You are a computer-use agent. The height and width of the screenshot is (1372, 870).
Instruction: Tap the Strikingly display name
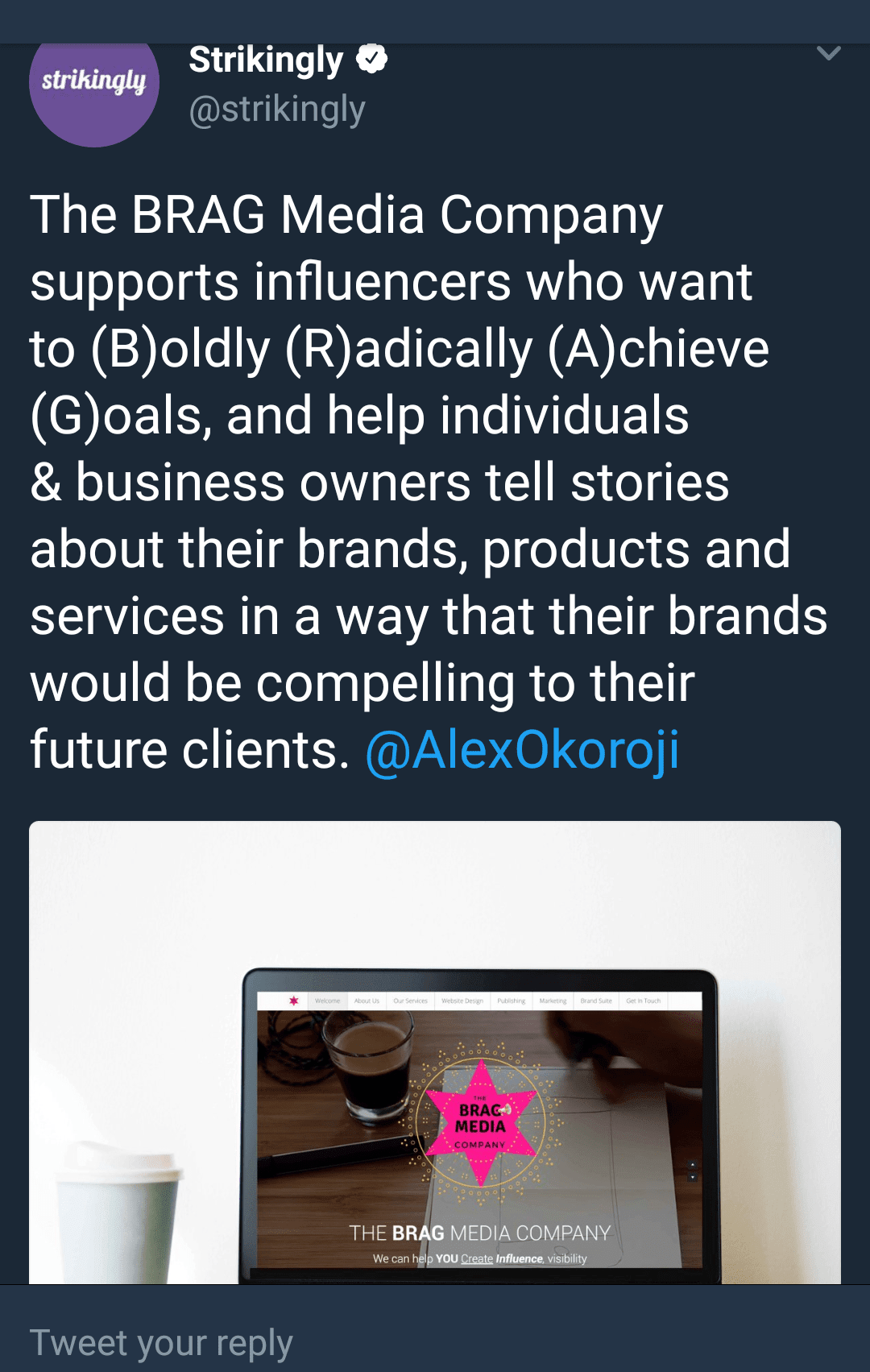click(266, 60)
